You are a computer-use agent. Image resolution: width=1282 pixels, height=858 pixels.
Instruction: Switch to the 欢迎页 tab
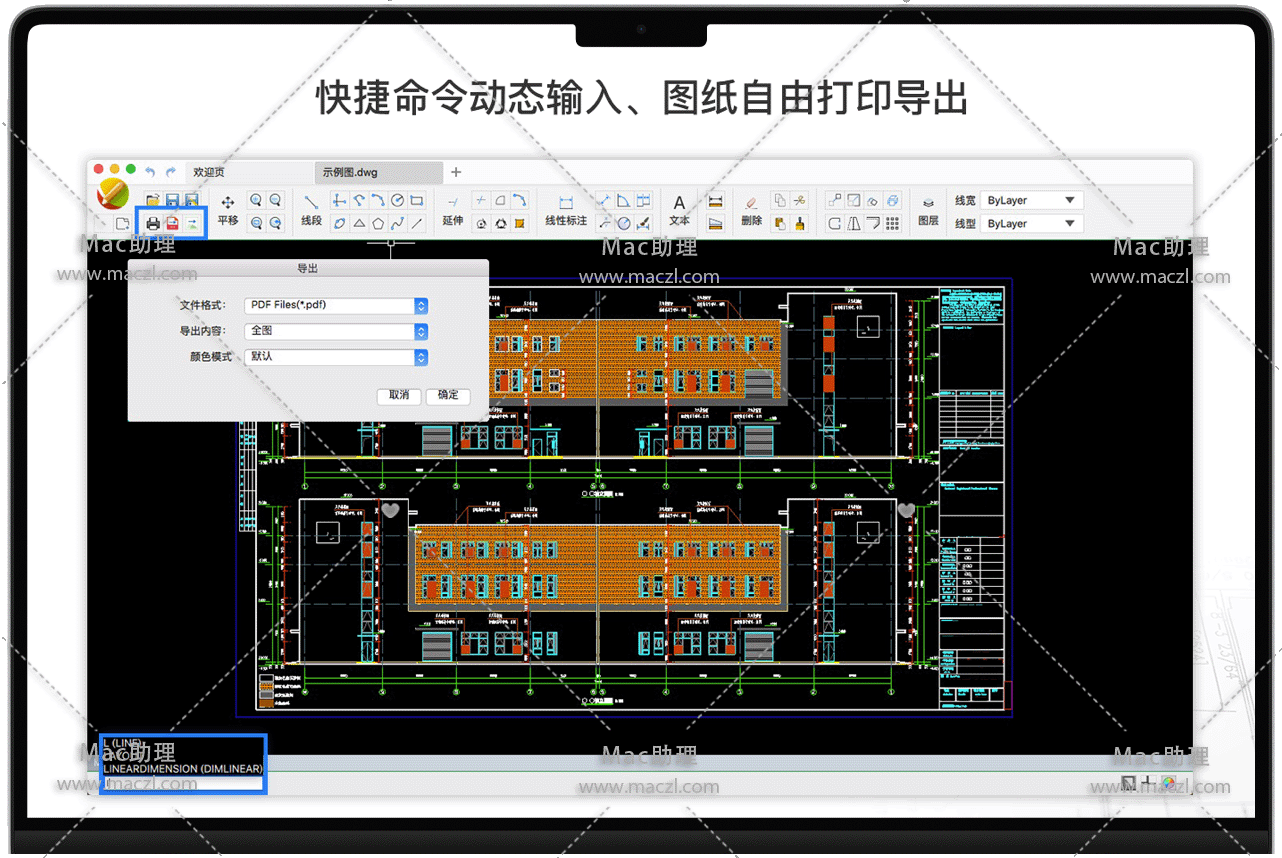[x=209, y=172]
